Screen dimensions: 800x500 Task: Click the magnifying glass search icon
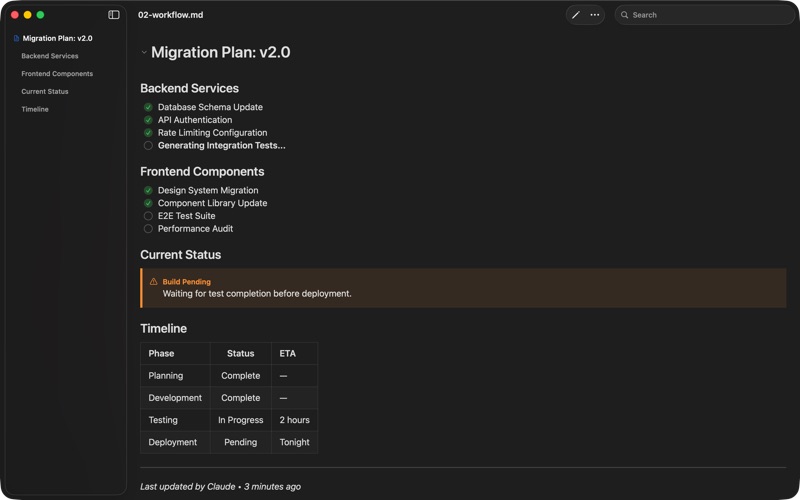(x=624, y=15)
